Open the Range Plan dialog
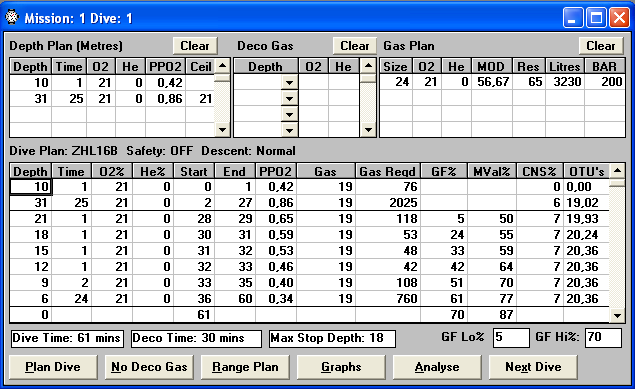Screen dimensions: 635x389 pos(245,367)
